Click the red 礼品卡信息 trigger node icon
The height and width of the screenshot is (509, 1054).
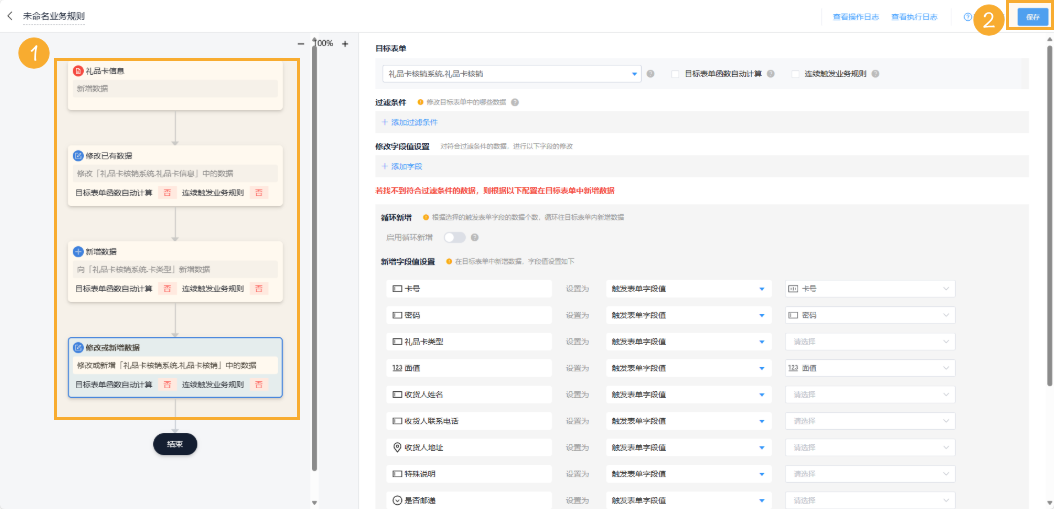(78, 71)
